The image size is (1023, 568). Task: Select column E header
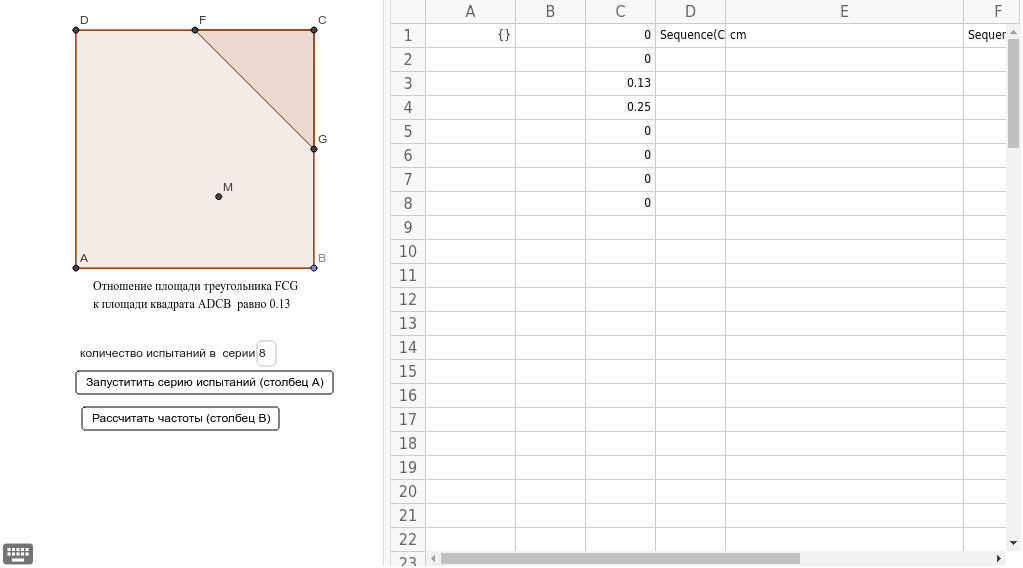tap(844, 12)
